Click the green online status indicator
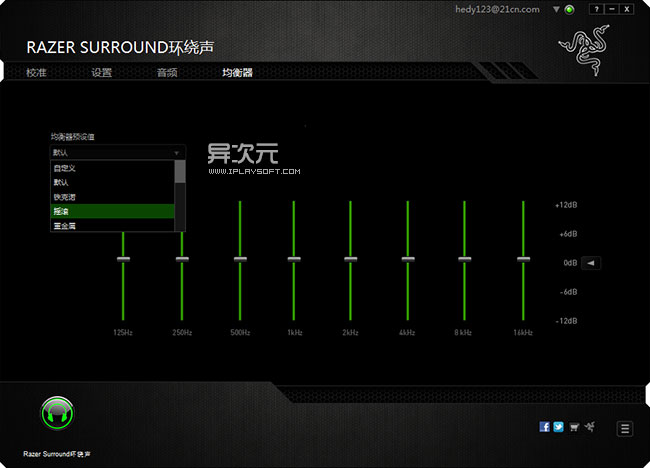Viewport: 650px width, 468px height. 570,10
